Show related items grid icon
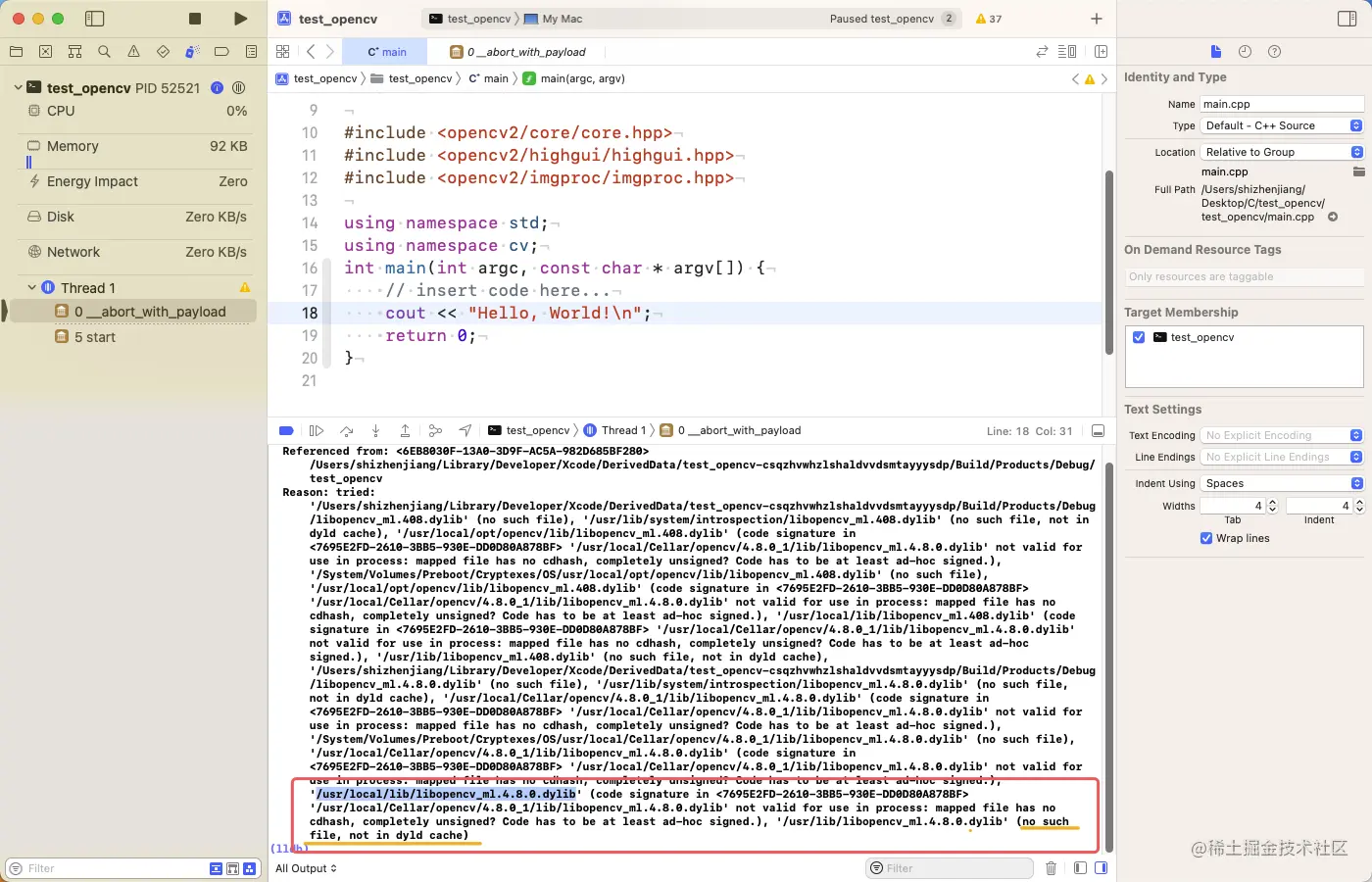This screenshot has width=1372, height=882. tap(283, 52)
